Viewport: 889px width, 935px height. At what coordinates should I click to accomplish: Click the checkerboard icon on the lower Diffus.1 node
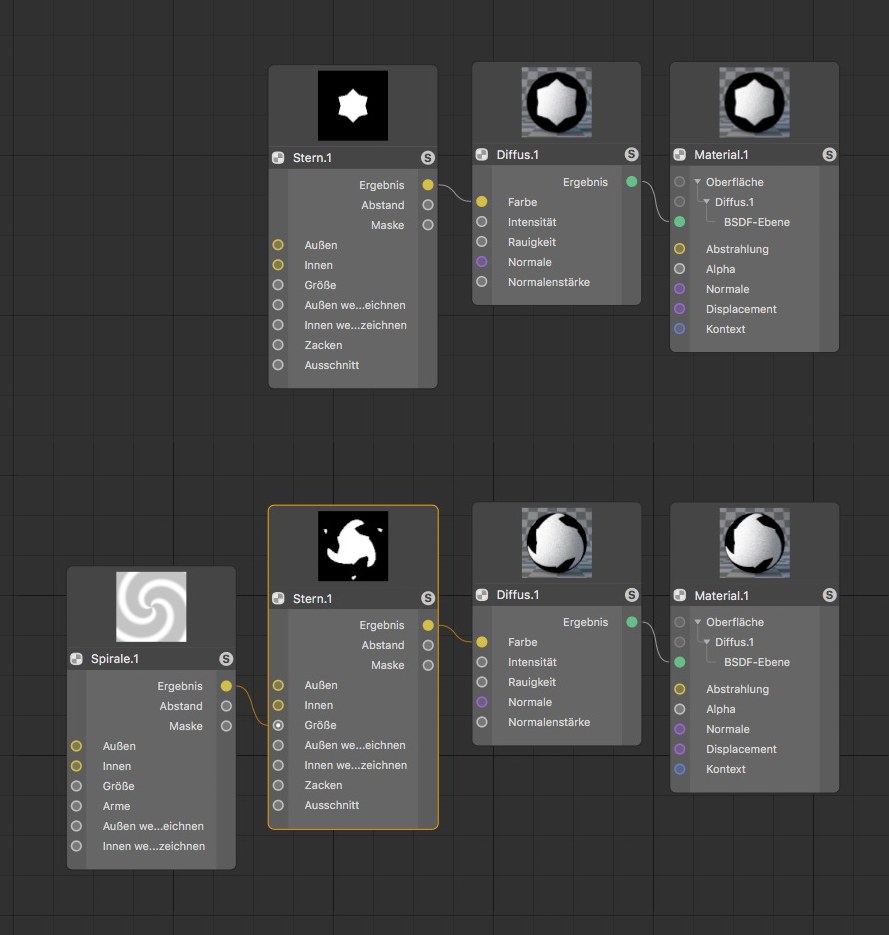pos(482,595)
